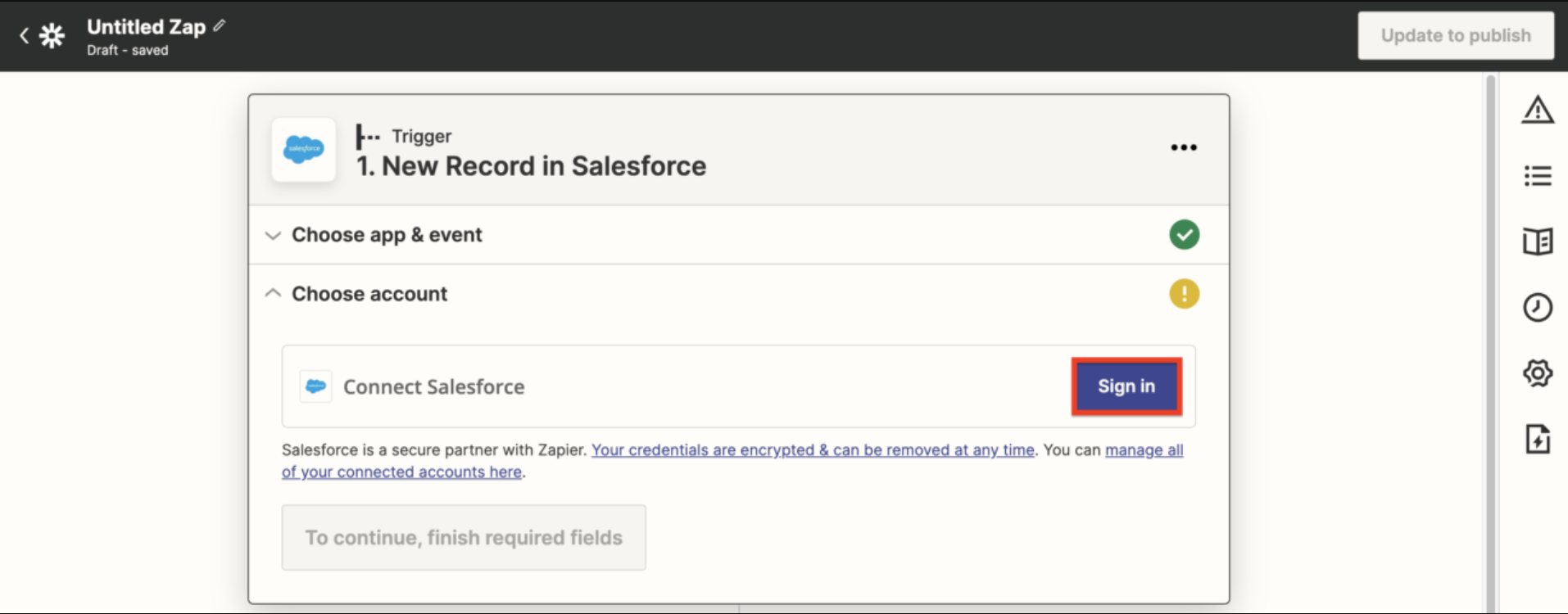
Task: Show the Zap outline list icon
Action: (1538, 175)
